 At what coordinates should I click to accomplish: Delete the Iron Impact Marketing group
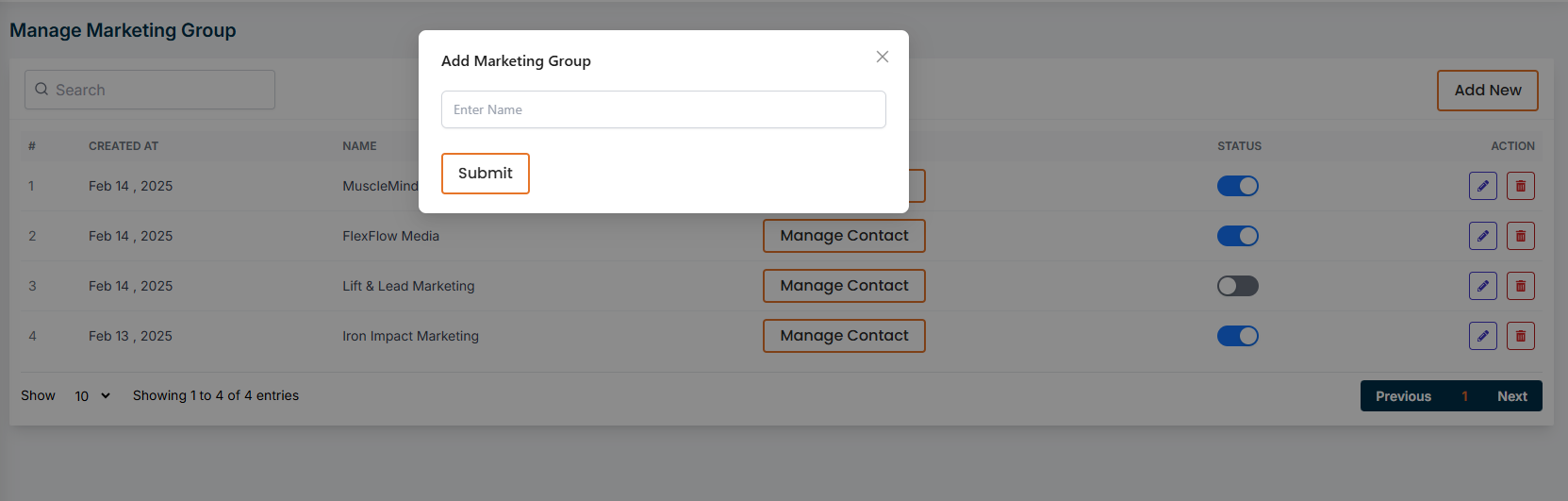pos(1520,336)
